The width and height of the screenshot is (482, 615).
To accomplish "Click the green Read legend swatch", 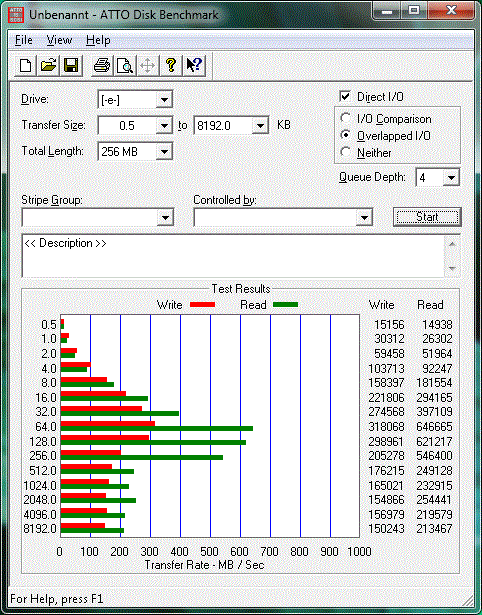I will coord(286,305).
